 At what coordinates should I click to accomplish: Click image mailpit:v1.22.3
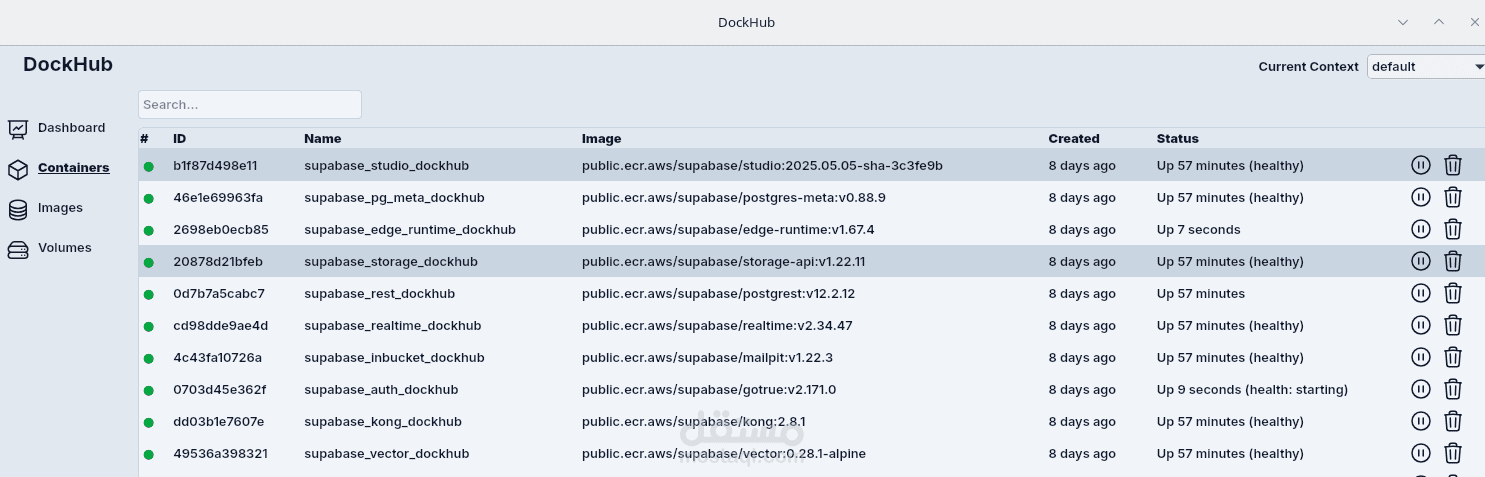pos(707,357)
